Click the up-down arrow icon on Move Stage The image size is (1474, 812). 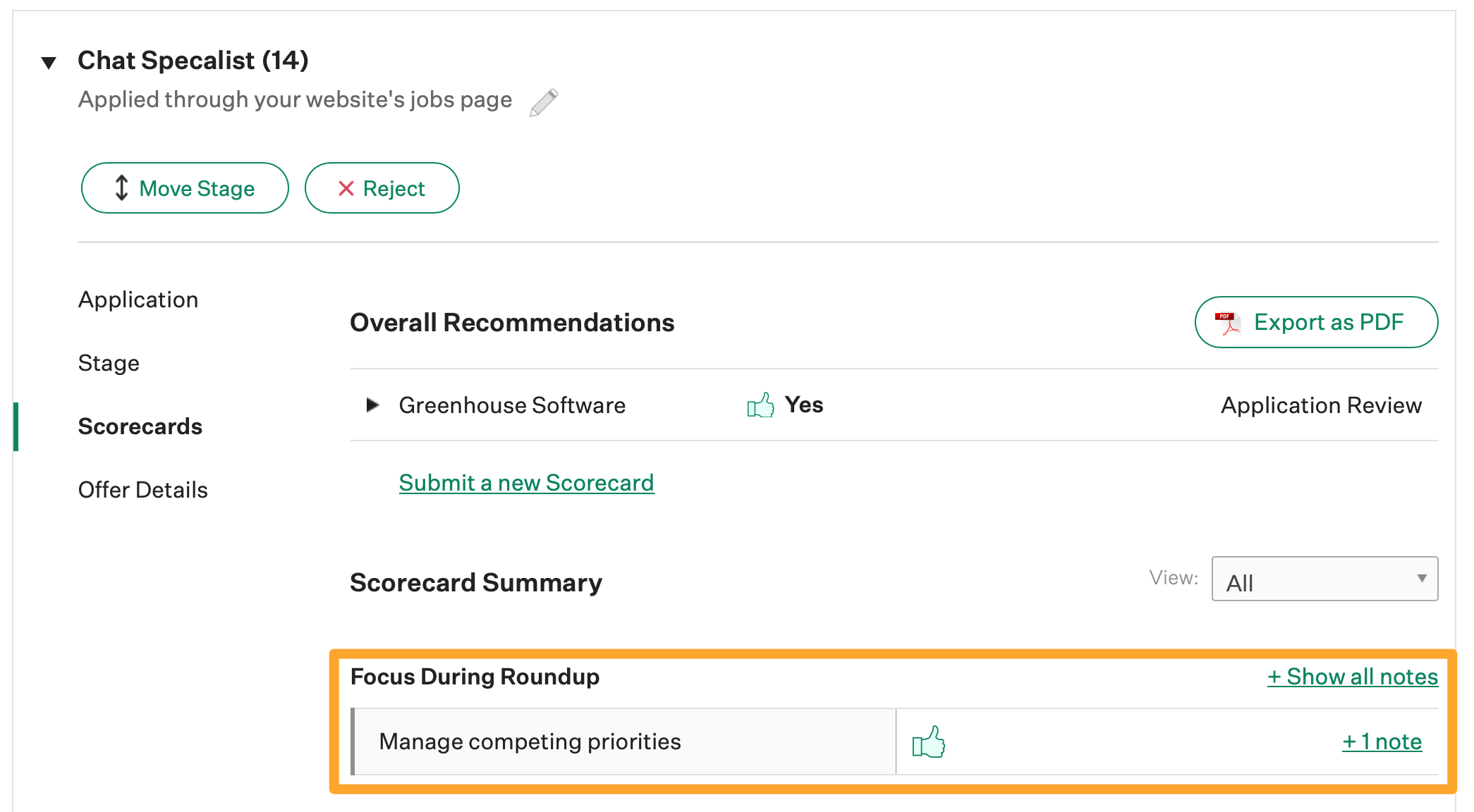(121, 188)
